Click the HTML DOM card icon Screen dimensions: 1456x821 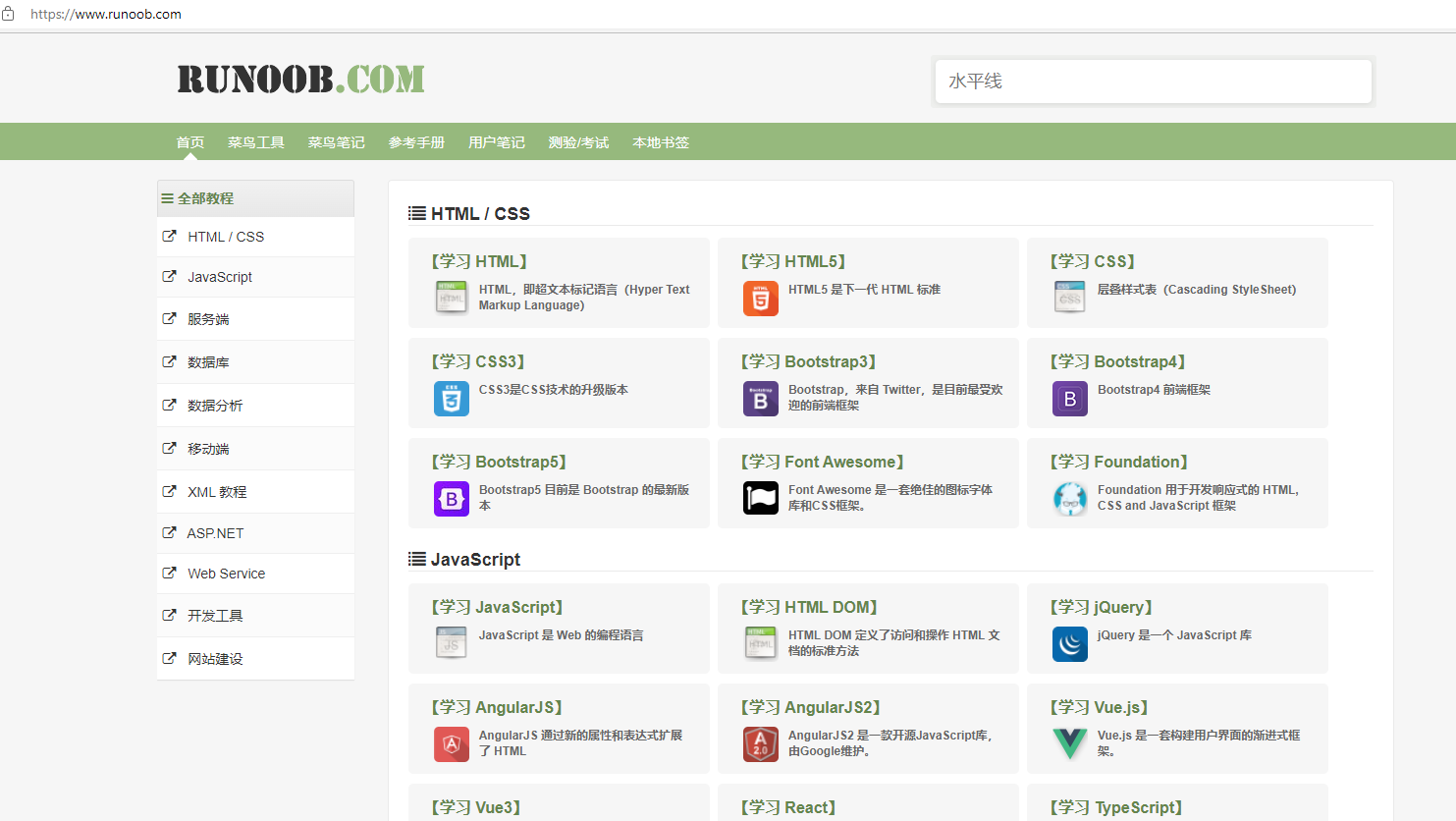761,643
